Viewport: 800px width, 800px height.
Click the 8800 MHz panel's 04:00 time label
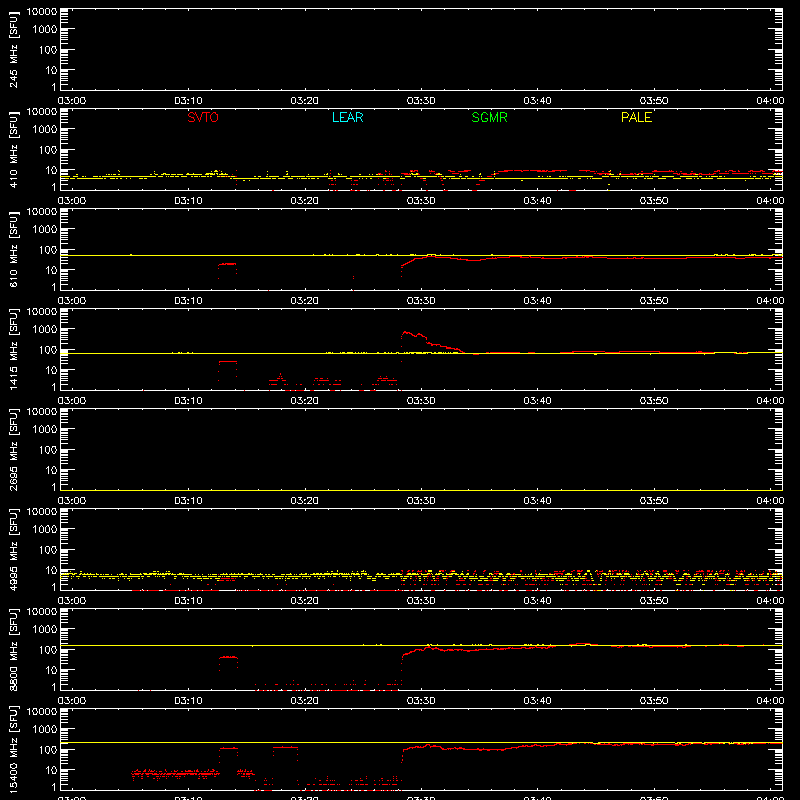(x=770, y=701)
